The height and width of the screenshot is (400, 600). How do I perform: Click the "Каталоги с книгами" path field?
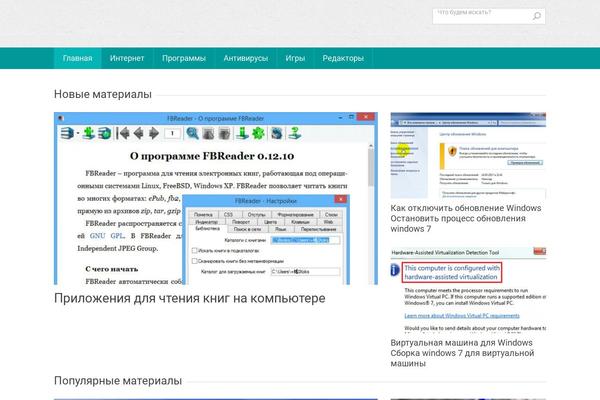(x=305, y=240)
